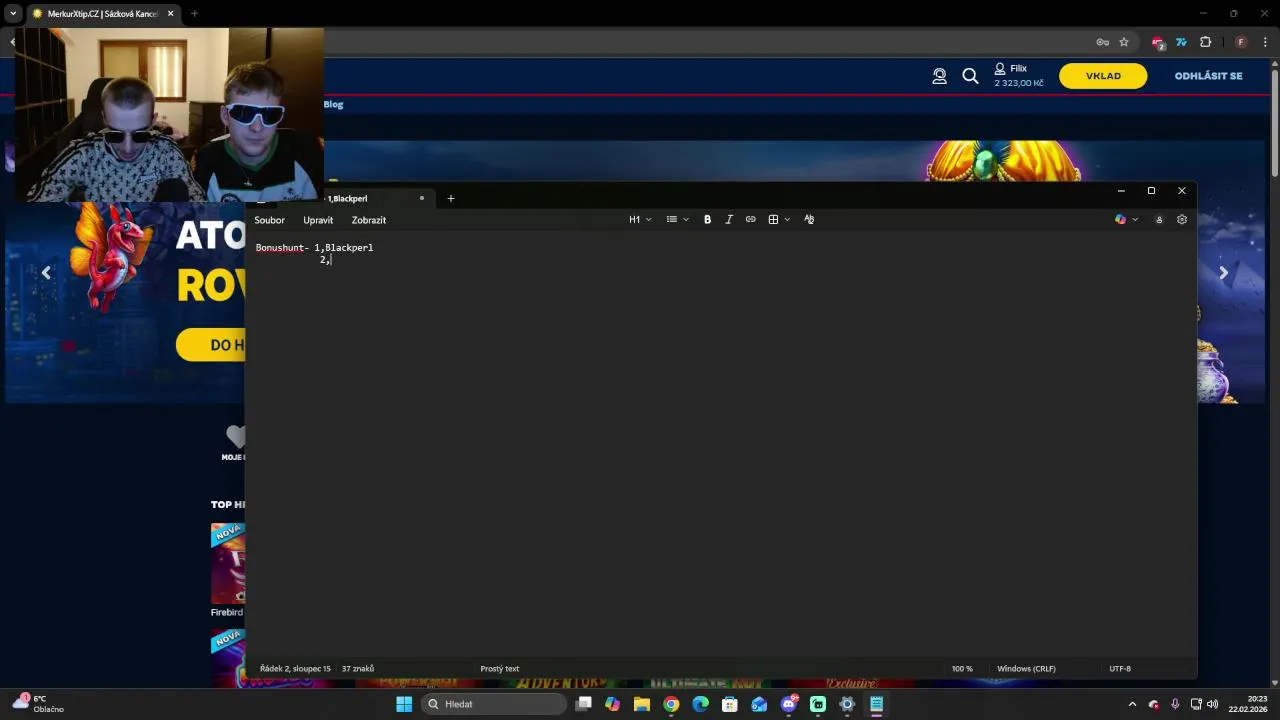Add a new Notepad tab
Viewport: 1280px width, 720px height.
pyautogui.click(x=451, y=198)
